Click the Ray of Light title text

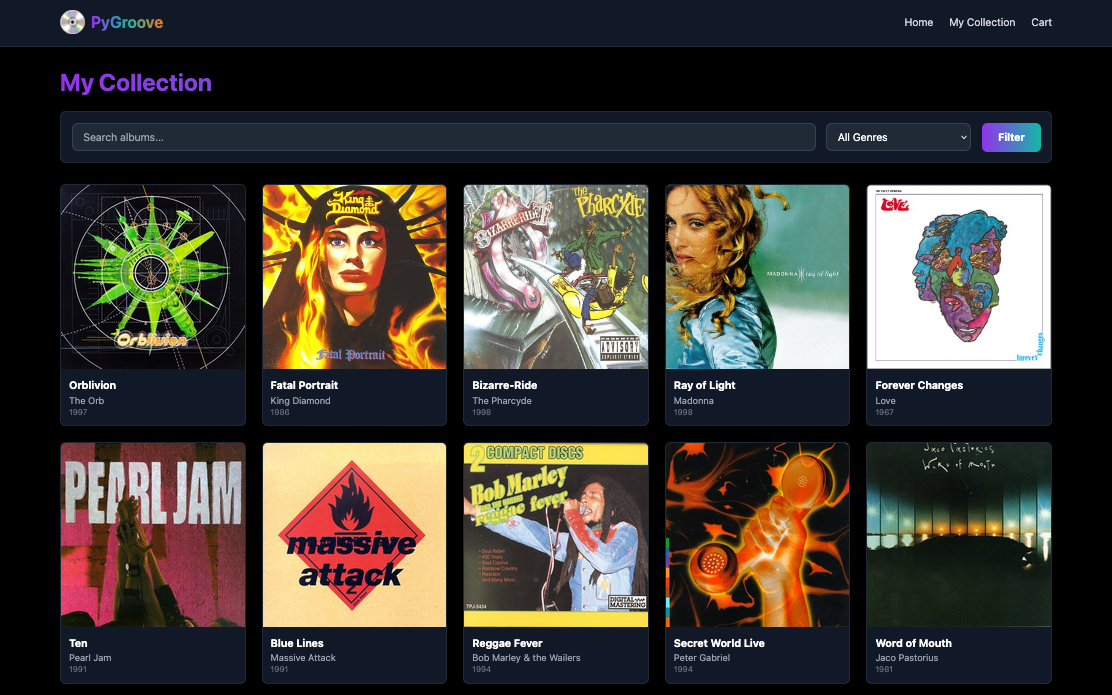[x=704, y=385]
